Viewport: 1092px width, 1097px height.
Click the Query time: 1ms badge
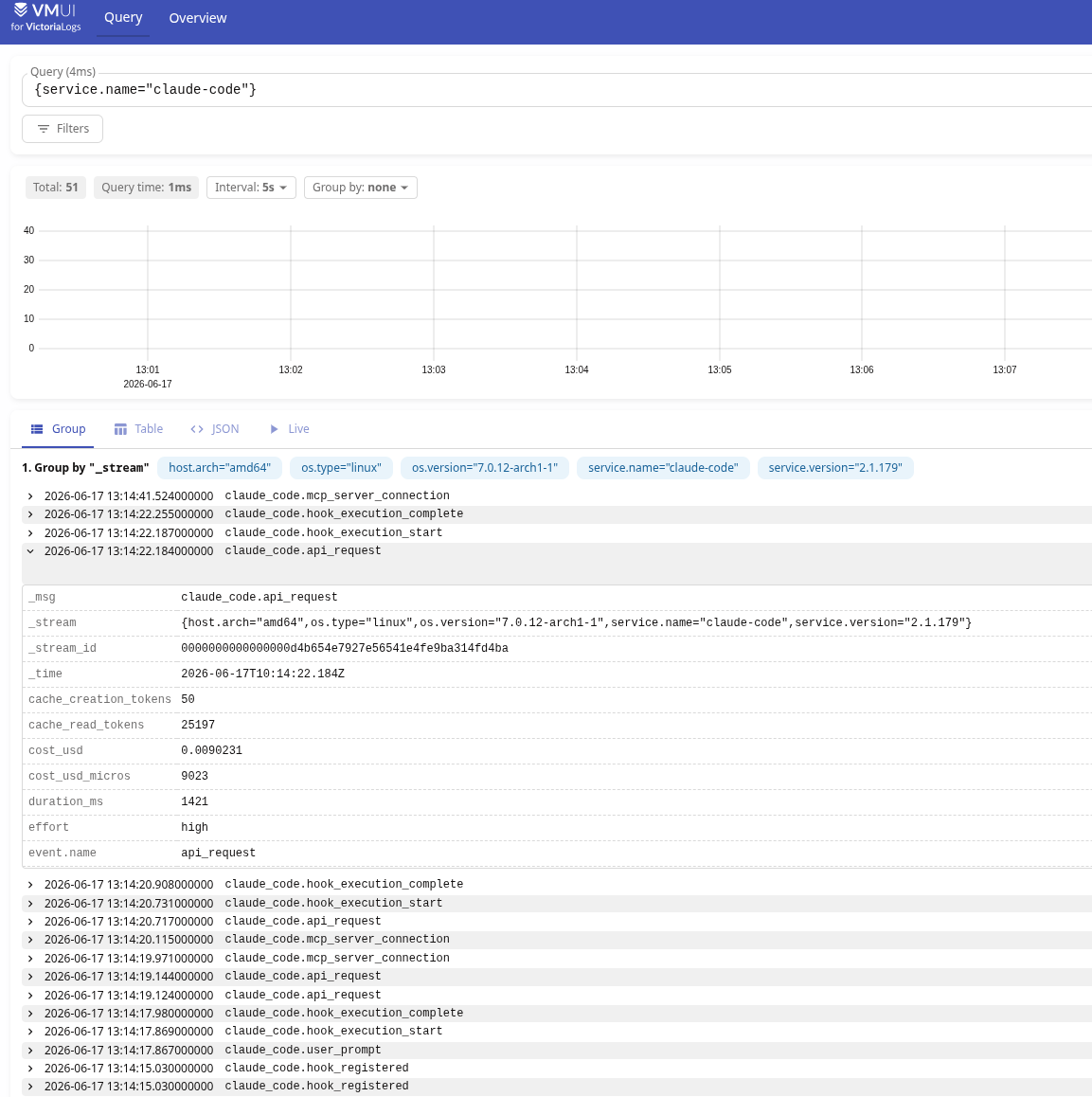click(x=146, y=188)
